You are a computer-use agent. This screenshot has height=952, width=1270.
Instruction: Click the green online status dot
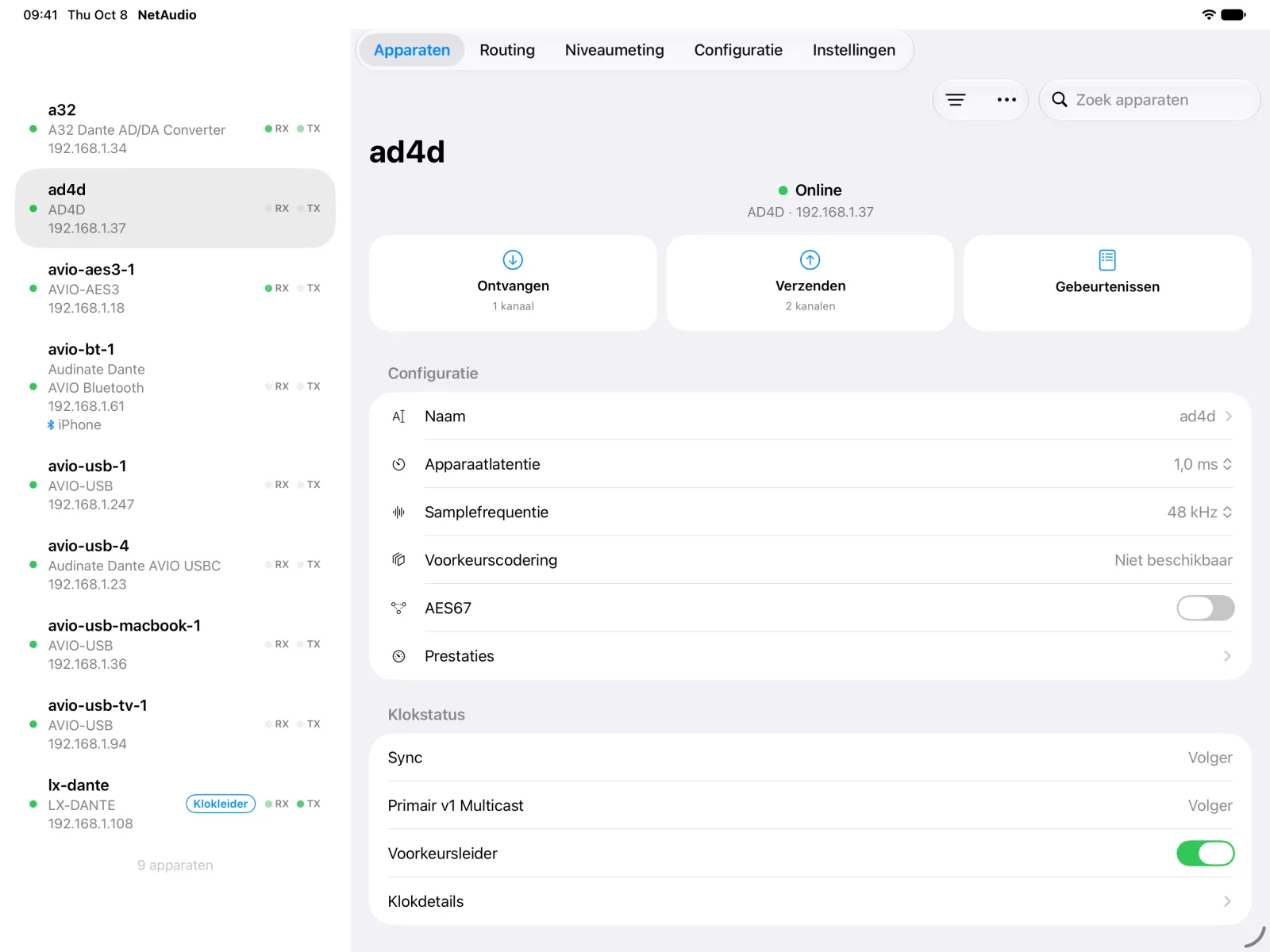coord(783,190)
